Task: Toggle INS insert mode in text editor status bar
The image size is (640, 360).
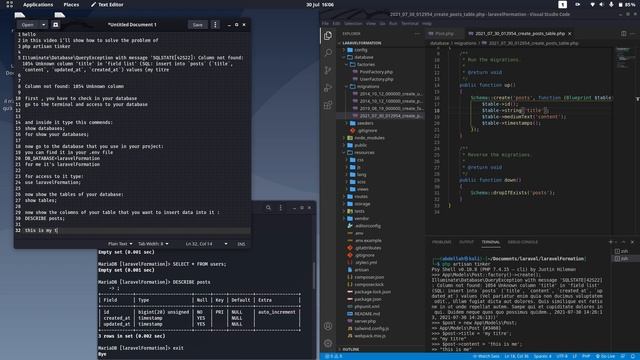Action: coord(241,244)
